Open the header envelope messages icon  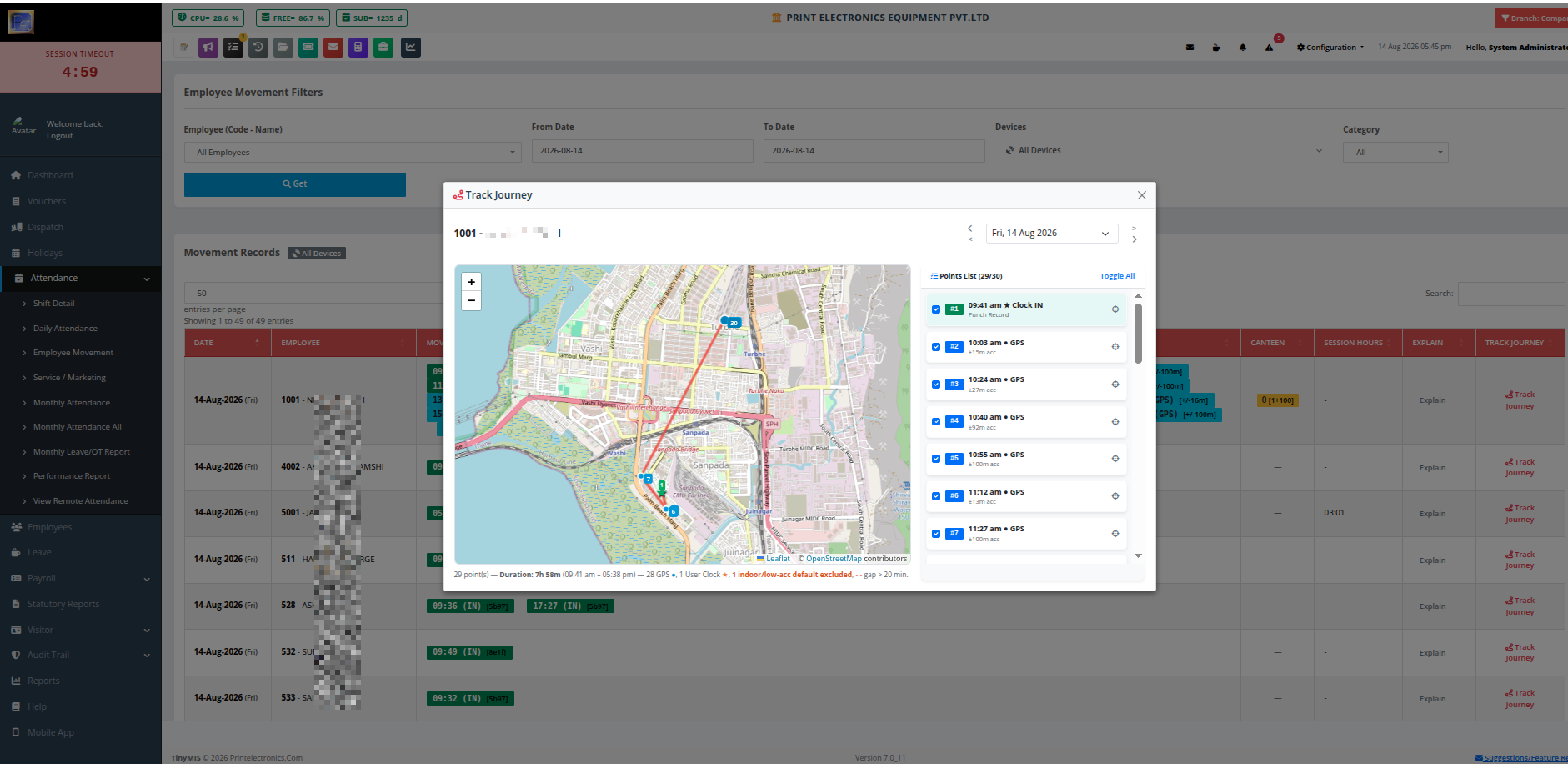pyautogui.click(x=1190, y=48)
